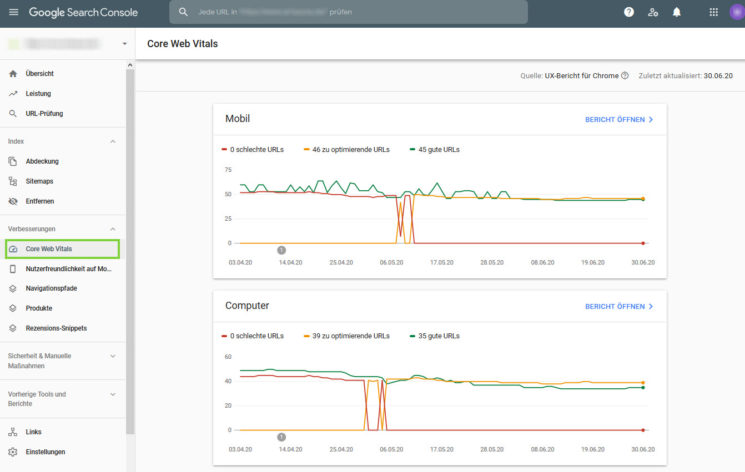The image size is (745, 472).
Task: Open the Google apps grid
Action: click(x=713, y=12)
